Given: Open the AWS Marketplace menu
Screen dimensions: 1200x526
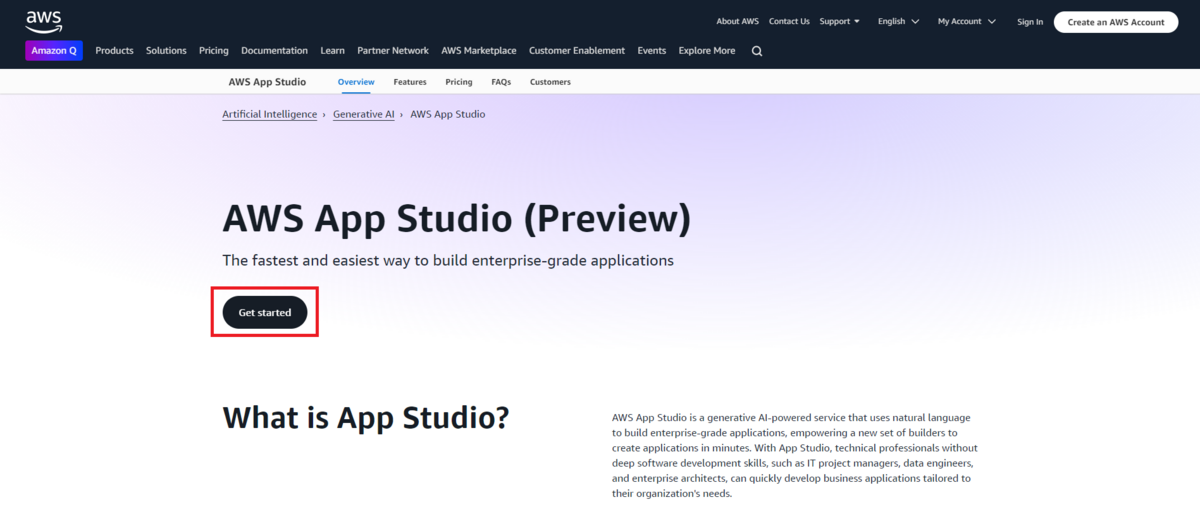Looking at the screenshot, I should tap(479, 51).
